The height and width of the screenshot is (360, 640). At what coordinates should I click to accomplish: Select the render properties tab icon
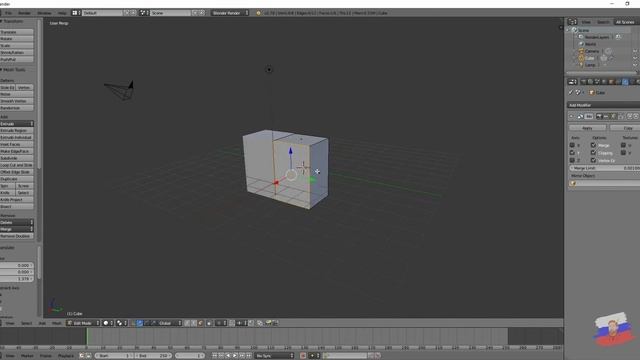pyautogui.click(x=583, y=82)
